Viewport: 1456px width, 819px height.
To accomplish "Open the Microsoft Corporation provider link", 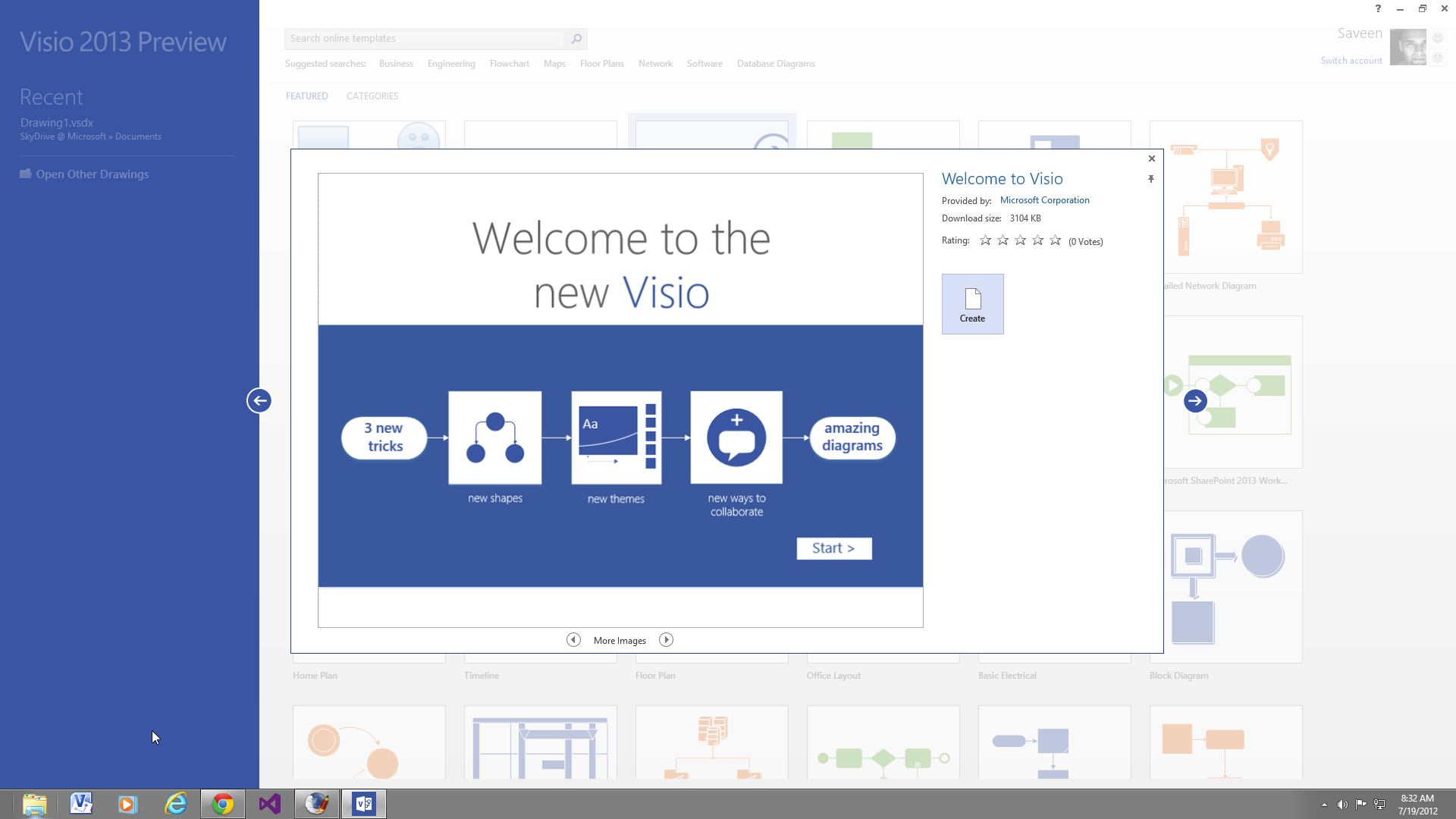I will click(1044, 200).
